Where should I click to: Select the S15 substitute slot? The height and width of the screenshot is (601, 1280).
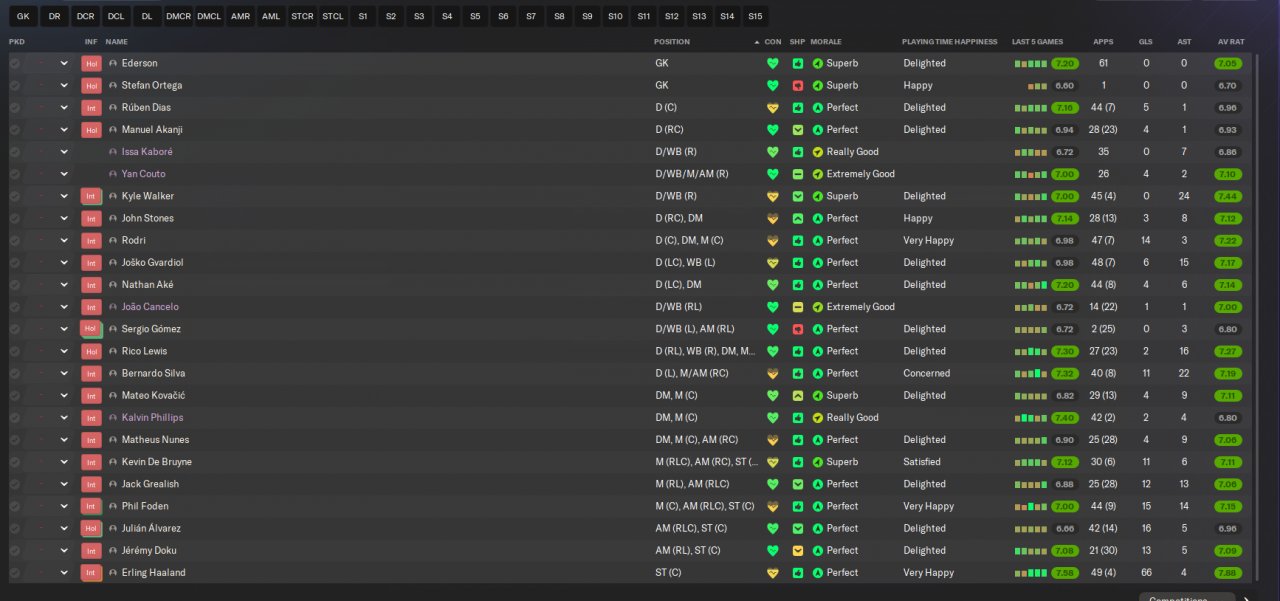point(755,16)
